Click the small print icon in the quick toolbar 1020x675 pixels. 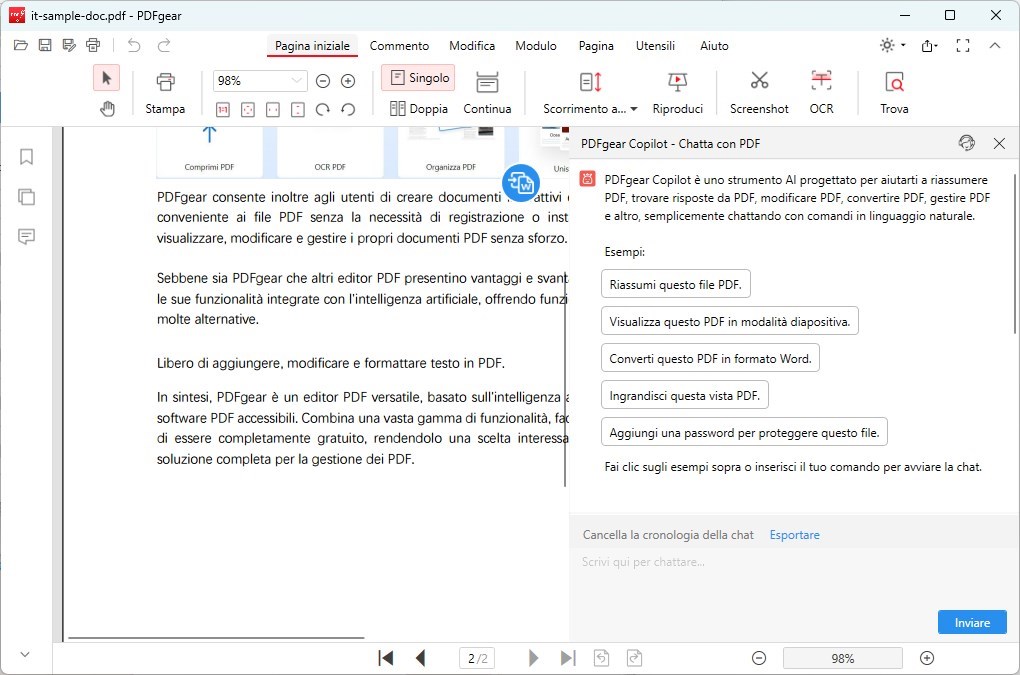tap(93, 45)
